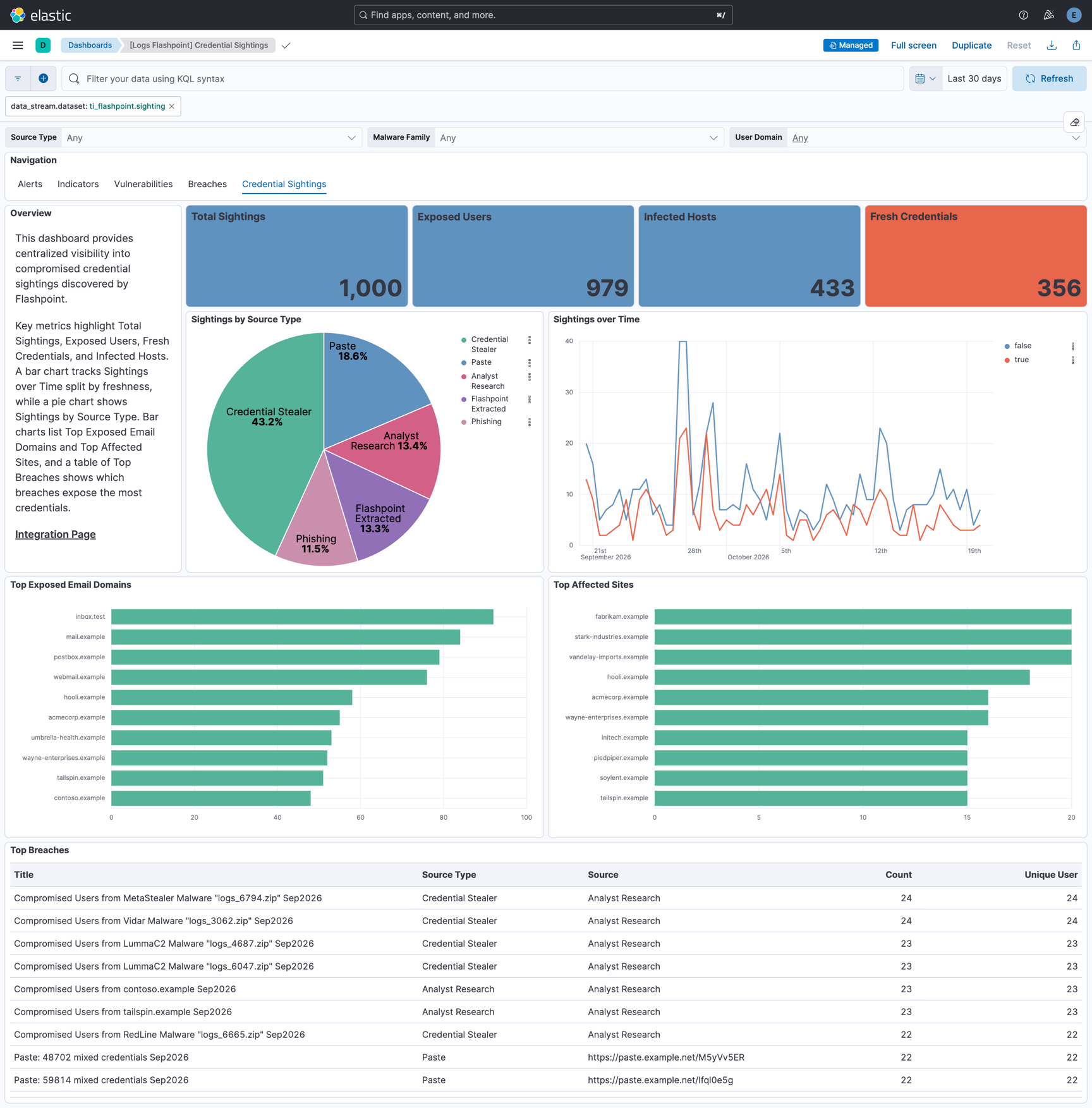This screenshot has height=1108, width=1092.
Task: Focus the KQL filter query field
Action: [x=483, y=78]
